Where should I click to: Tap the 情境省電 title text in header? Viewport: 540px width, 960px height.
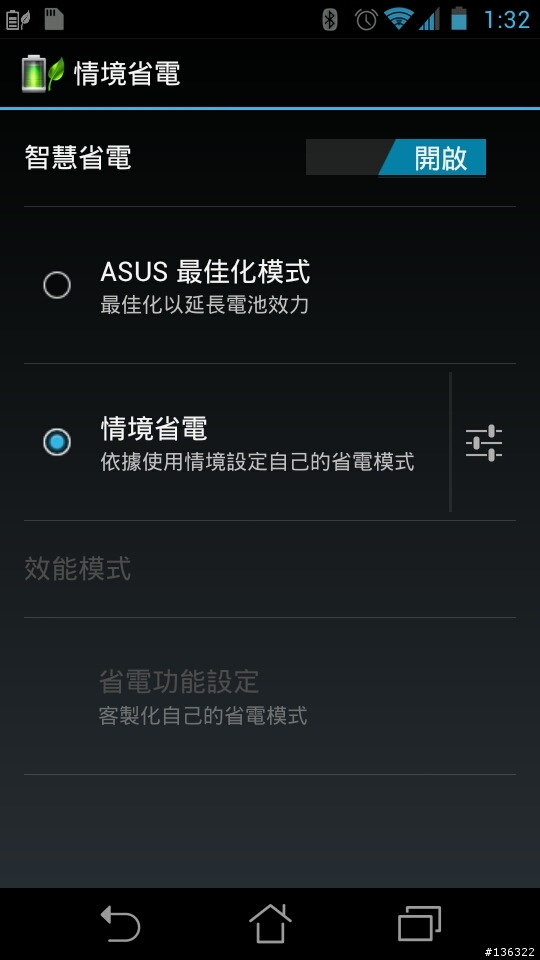coord(127,74)
